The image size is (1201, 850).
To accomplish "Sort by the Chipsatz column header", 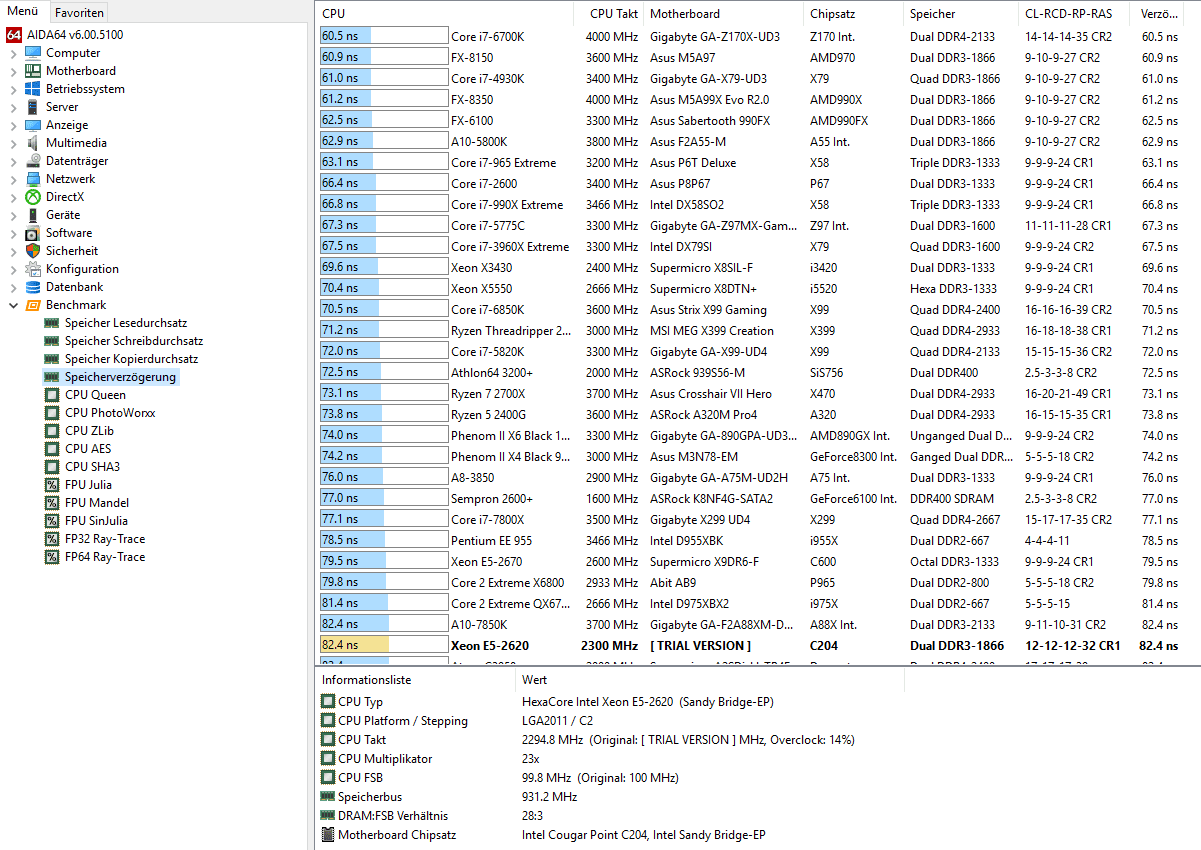I will point(853,14).
